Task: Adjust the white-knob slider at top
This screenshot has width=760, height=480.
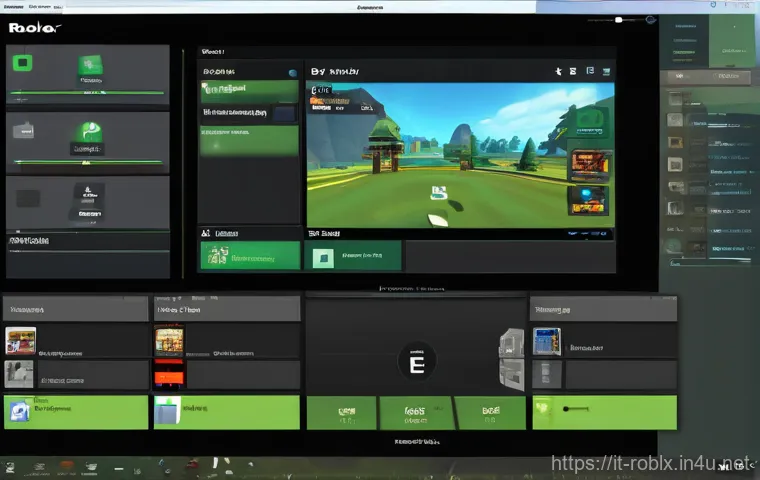Action: click(618, 20)
